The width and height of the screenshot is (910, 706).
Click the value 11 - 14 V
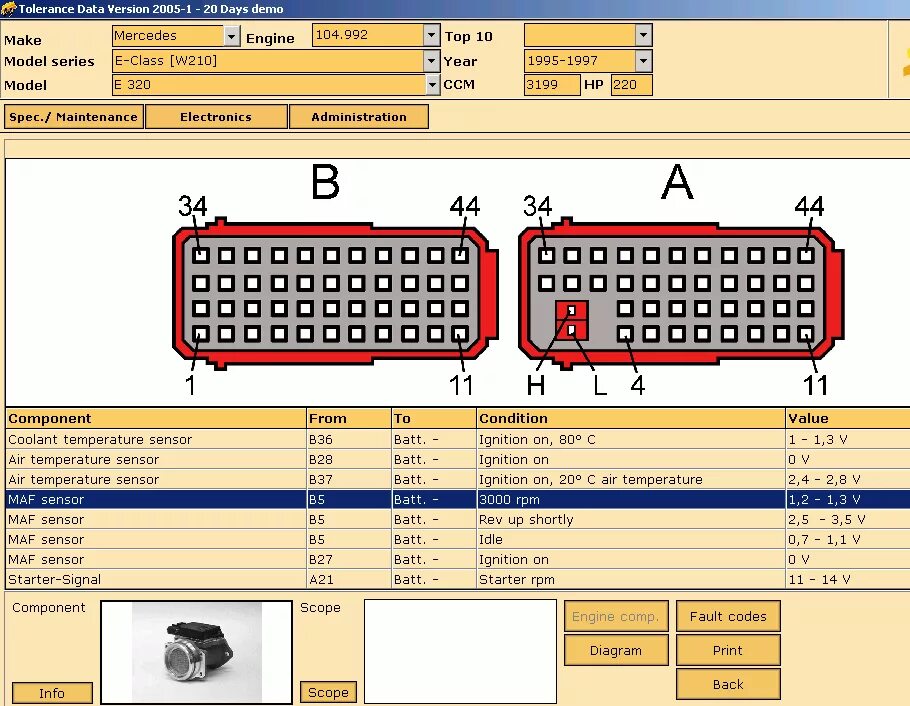[x=819, y=579]
